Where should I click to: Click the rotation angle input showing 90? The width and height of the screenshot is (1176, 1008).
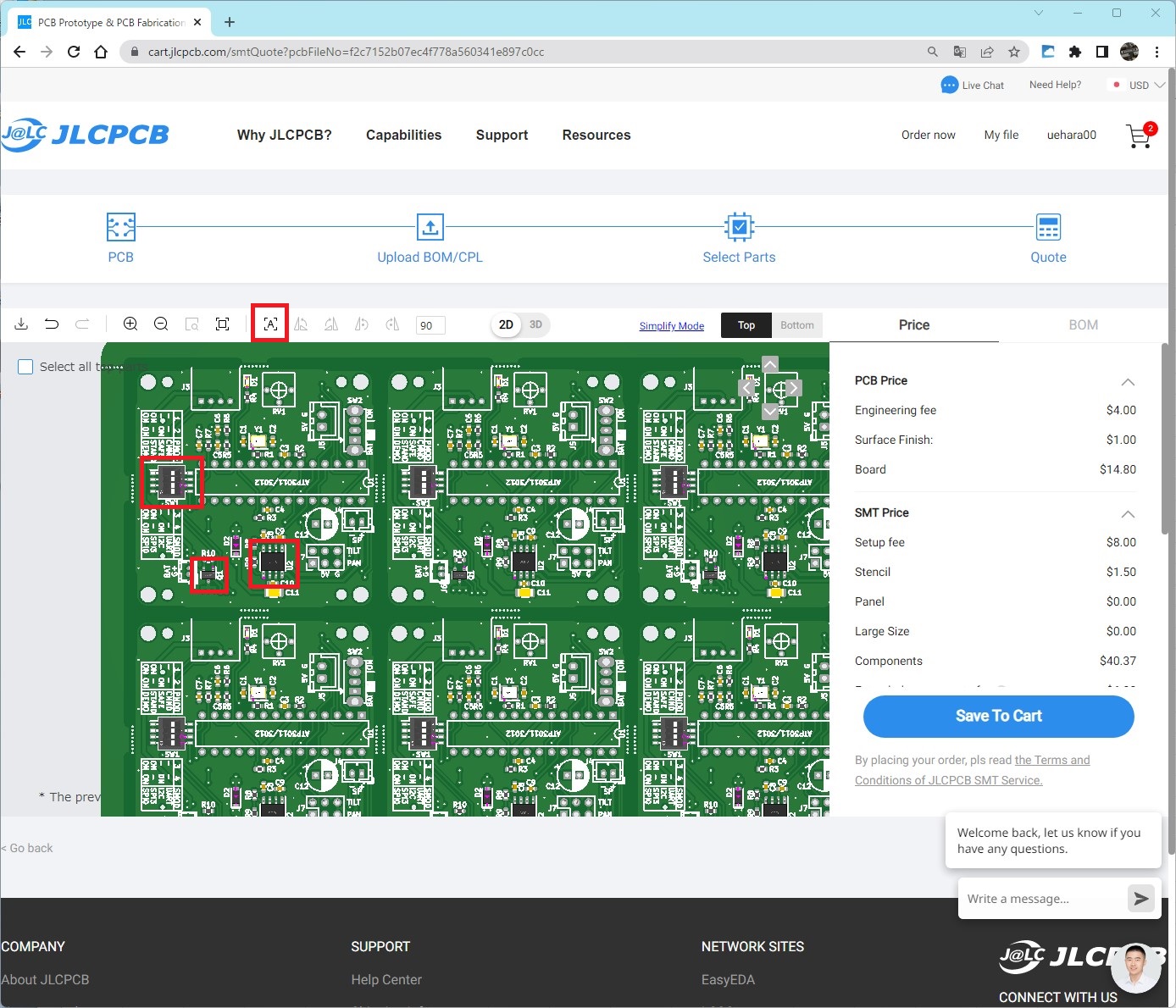pyautogui.click(x=430, y=325)
